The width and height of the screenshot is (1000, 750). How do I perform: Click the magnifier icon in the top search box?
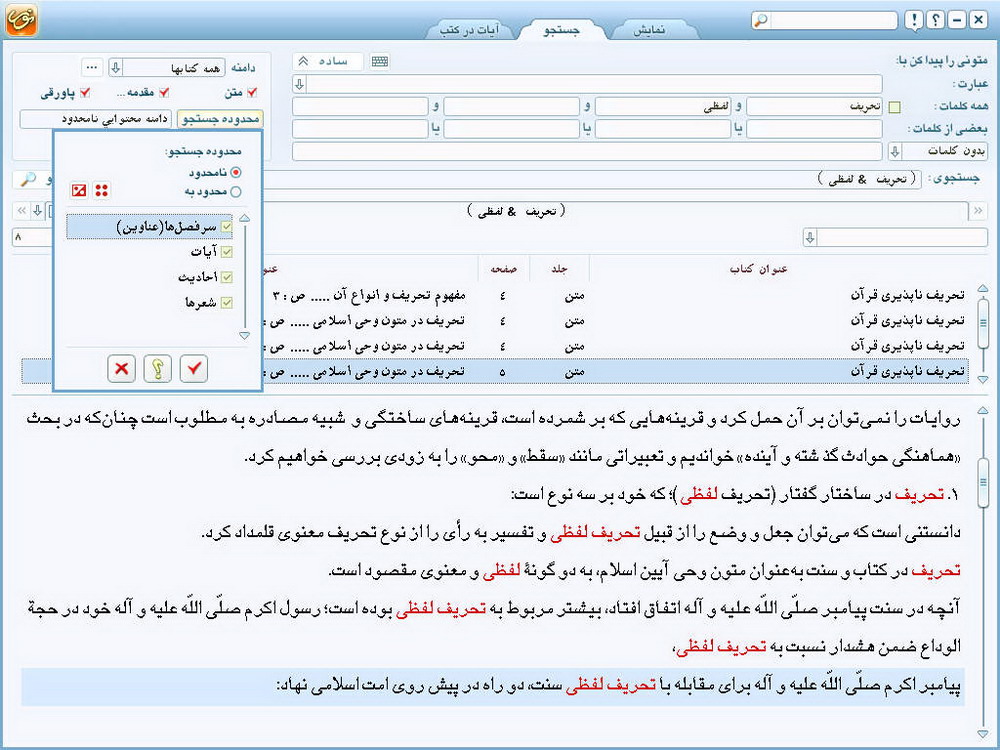(761, 20)
